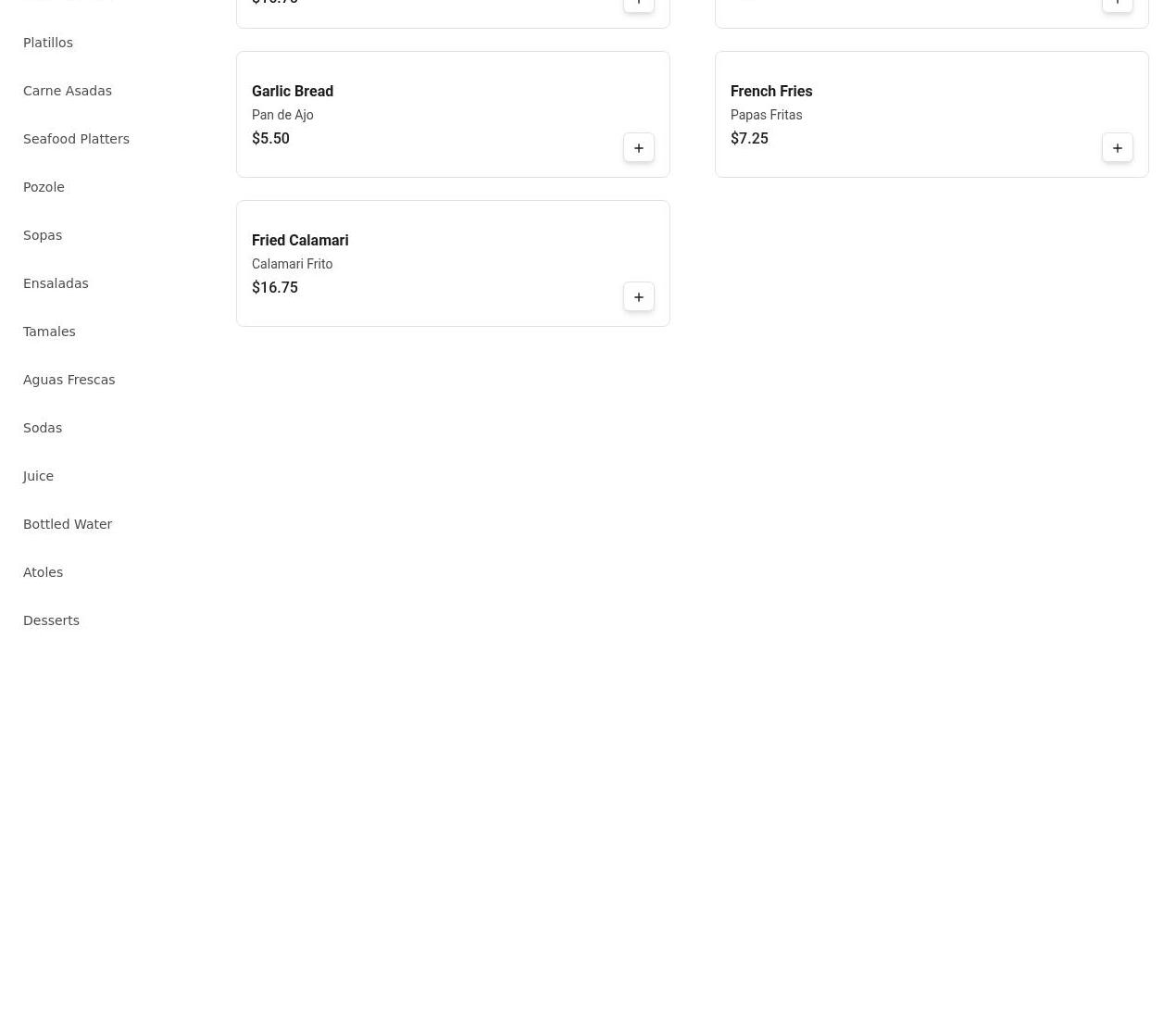Navigate to the Tamales category
1176x1014 pixels.
[49, 332]
